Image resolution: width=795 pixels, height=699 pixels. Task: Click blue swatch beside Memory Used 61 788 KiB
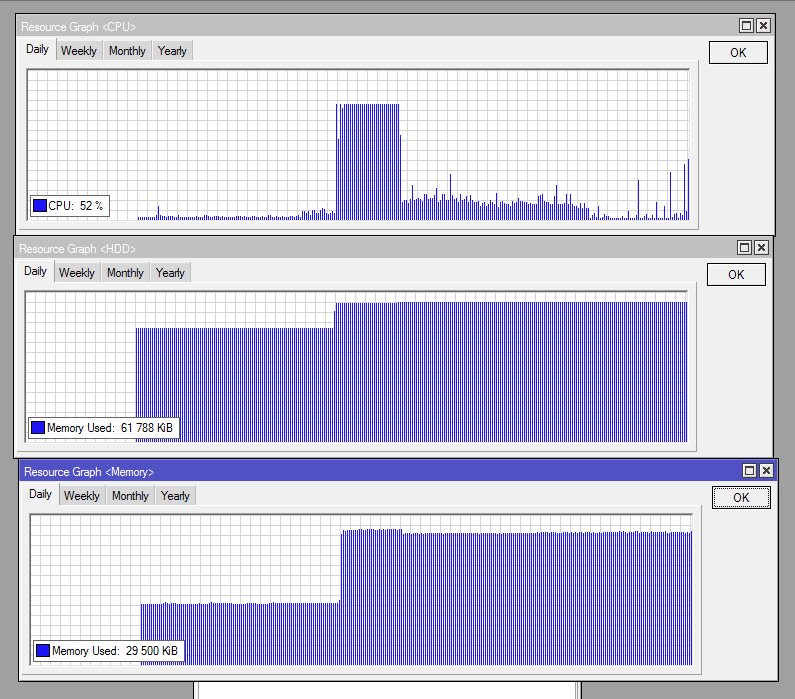pos(38,428)
